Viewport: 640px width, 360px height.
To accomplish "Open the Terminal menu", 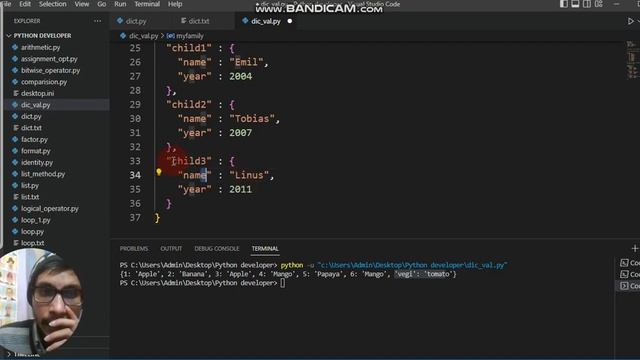I will pyautogui.click(x=147, y=4).
